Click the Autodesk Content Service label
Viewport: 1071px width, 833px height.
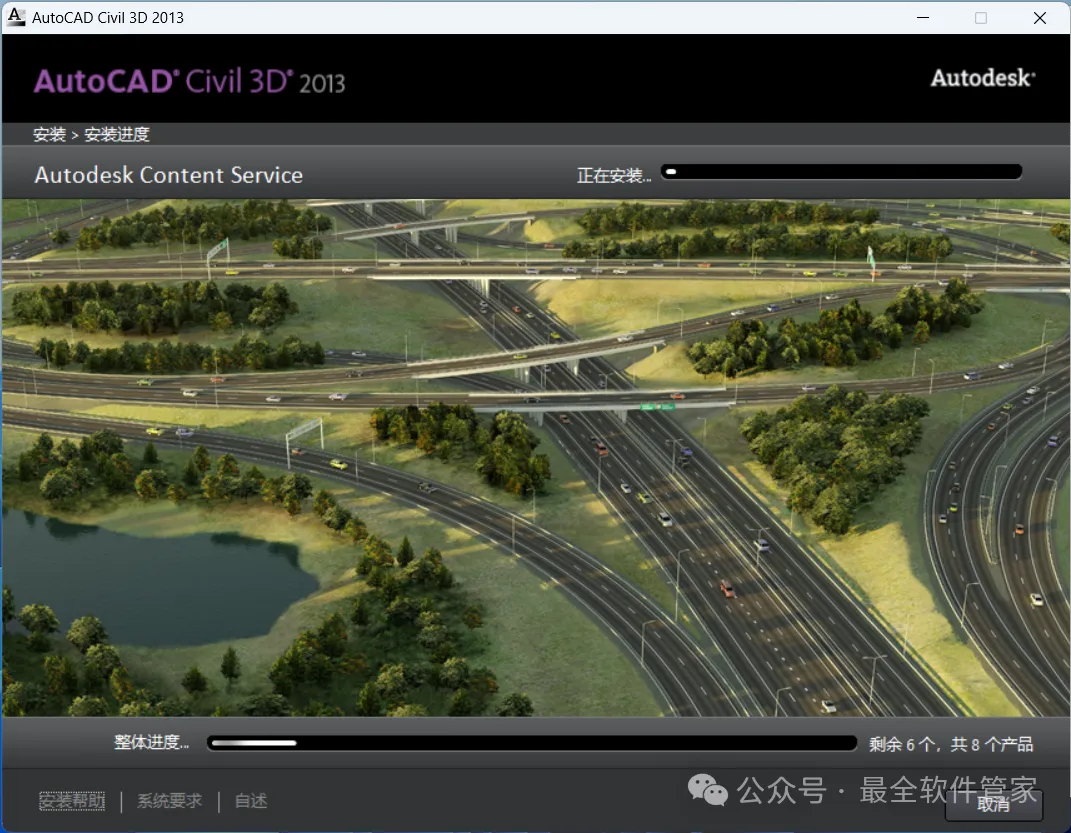[x=169, y=175]
